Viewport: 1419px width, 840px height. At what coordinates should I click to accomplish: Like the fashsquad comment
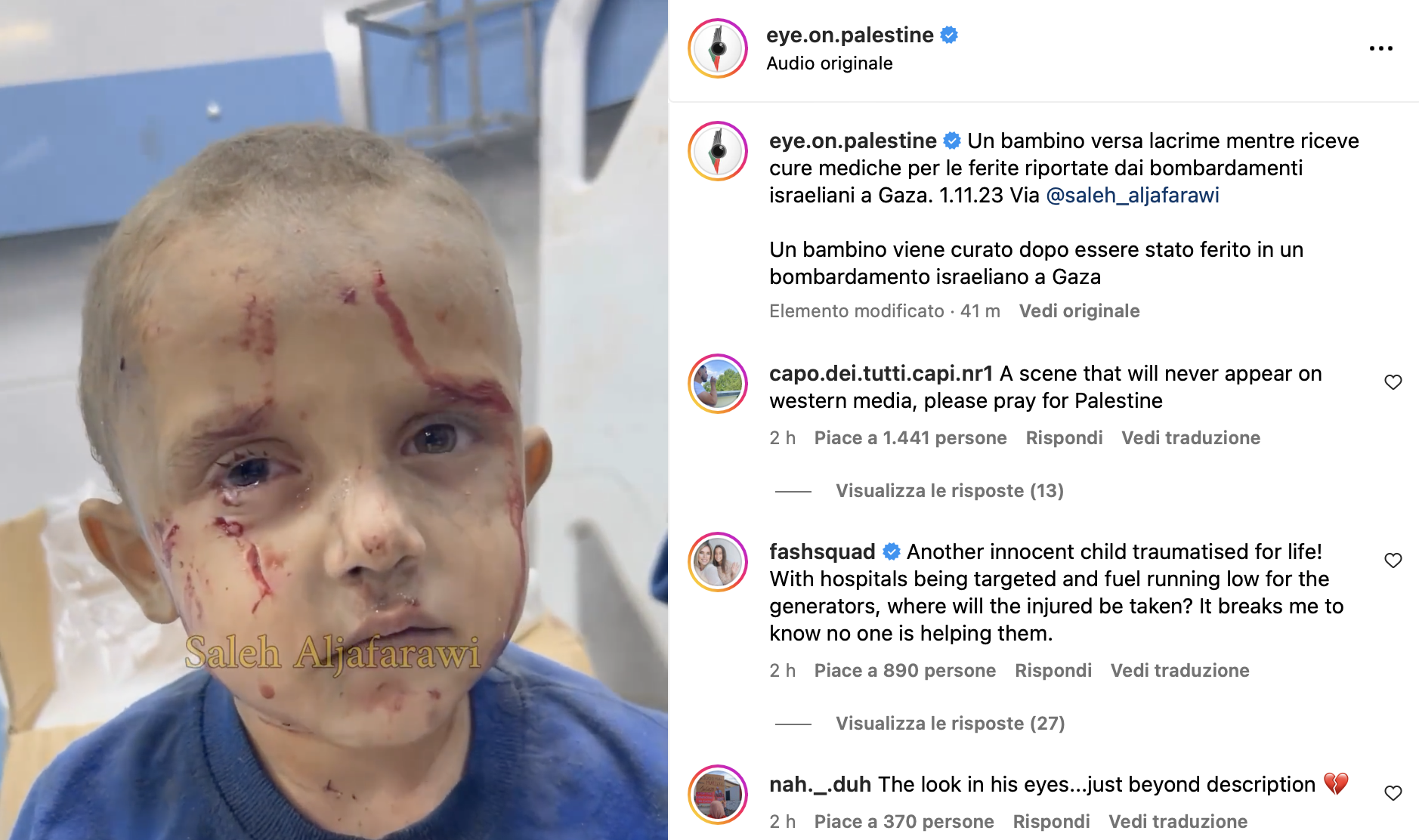pos(1393,561)
